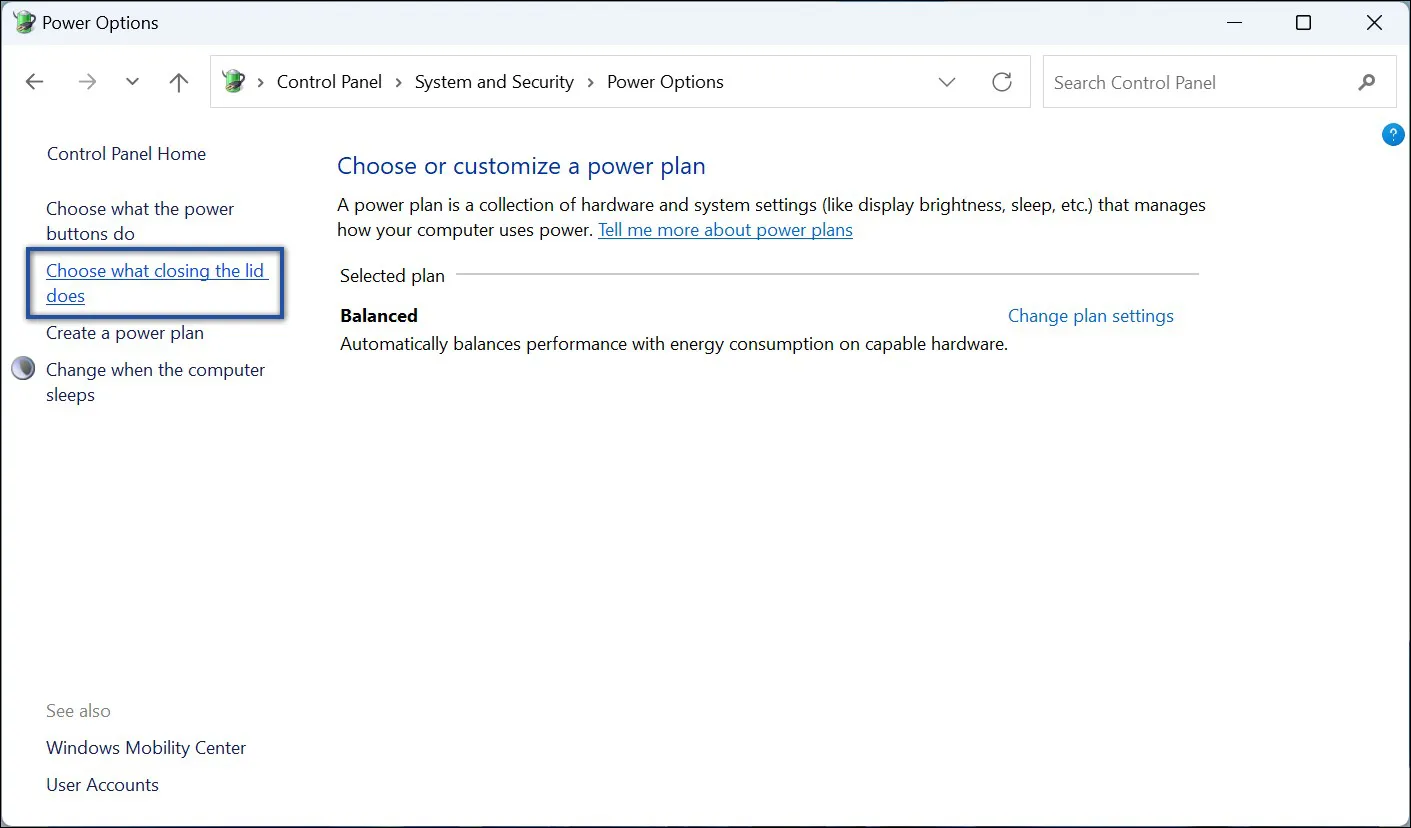Click the battery icon in the address bar
This screenshot has width=1411, height=828.
[234, 82]
